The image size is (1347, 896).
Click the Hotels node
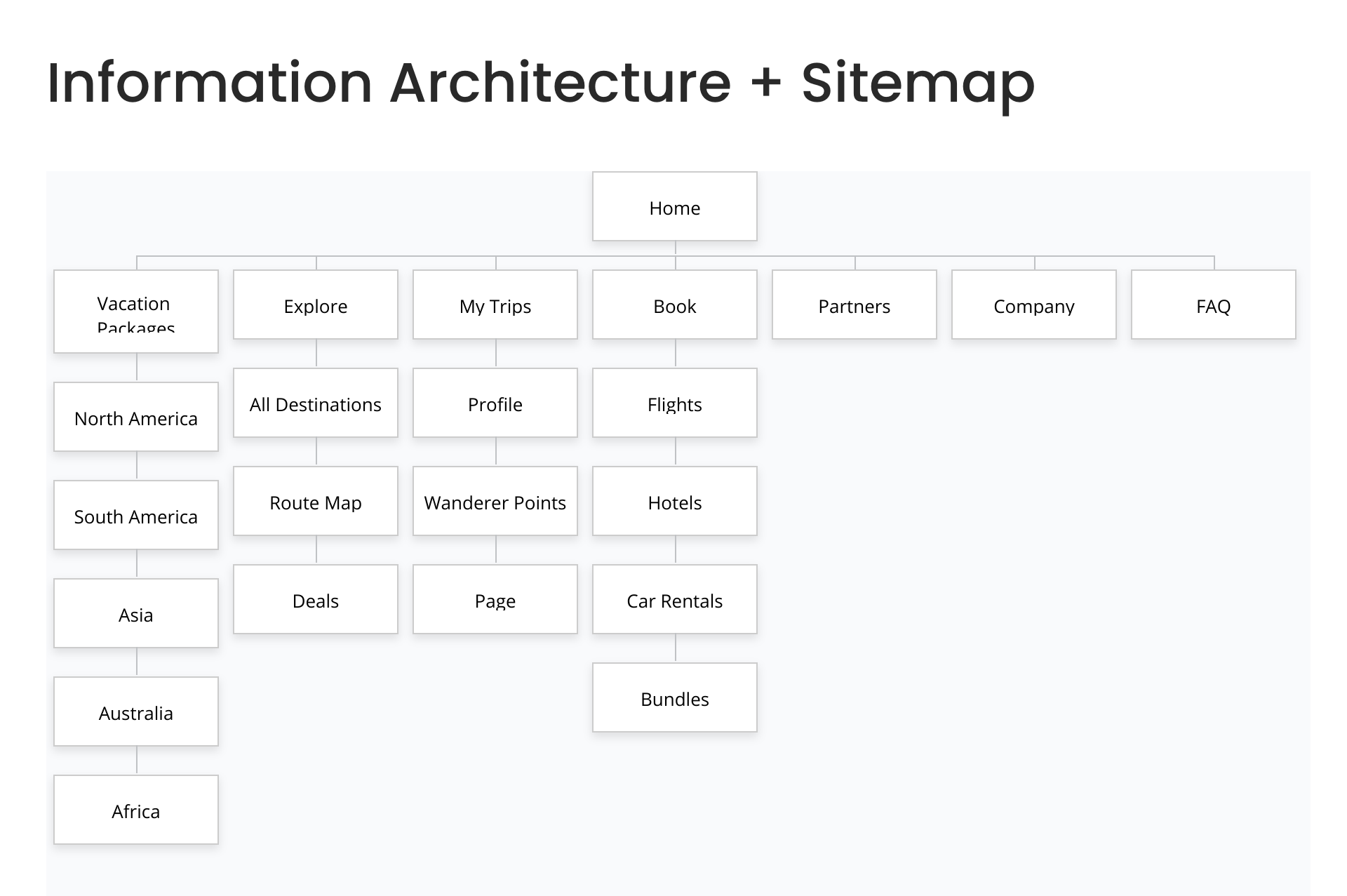point(675,501)
